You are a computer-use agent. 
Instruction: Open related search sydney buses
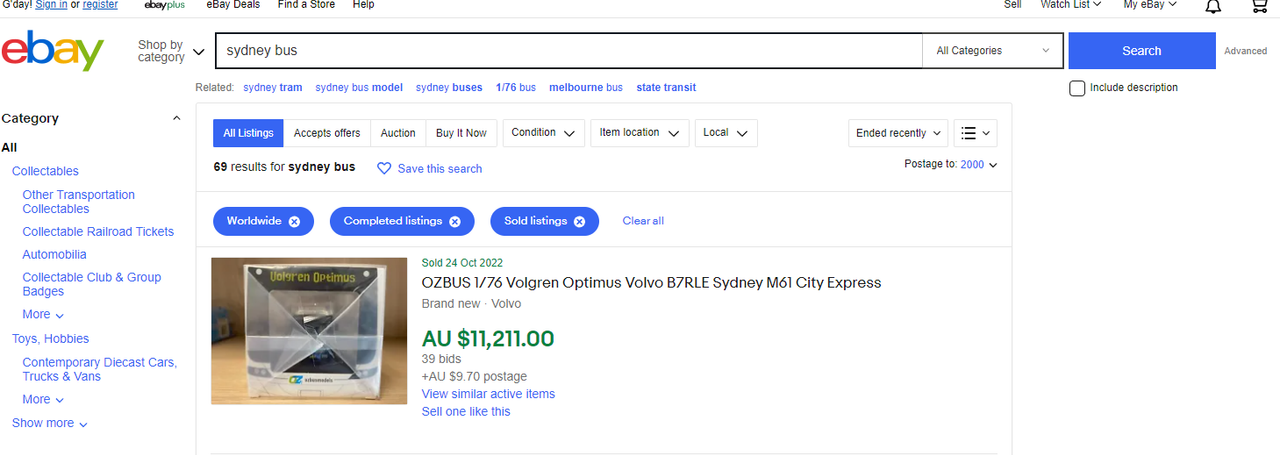tap(449, 88)
